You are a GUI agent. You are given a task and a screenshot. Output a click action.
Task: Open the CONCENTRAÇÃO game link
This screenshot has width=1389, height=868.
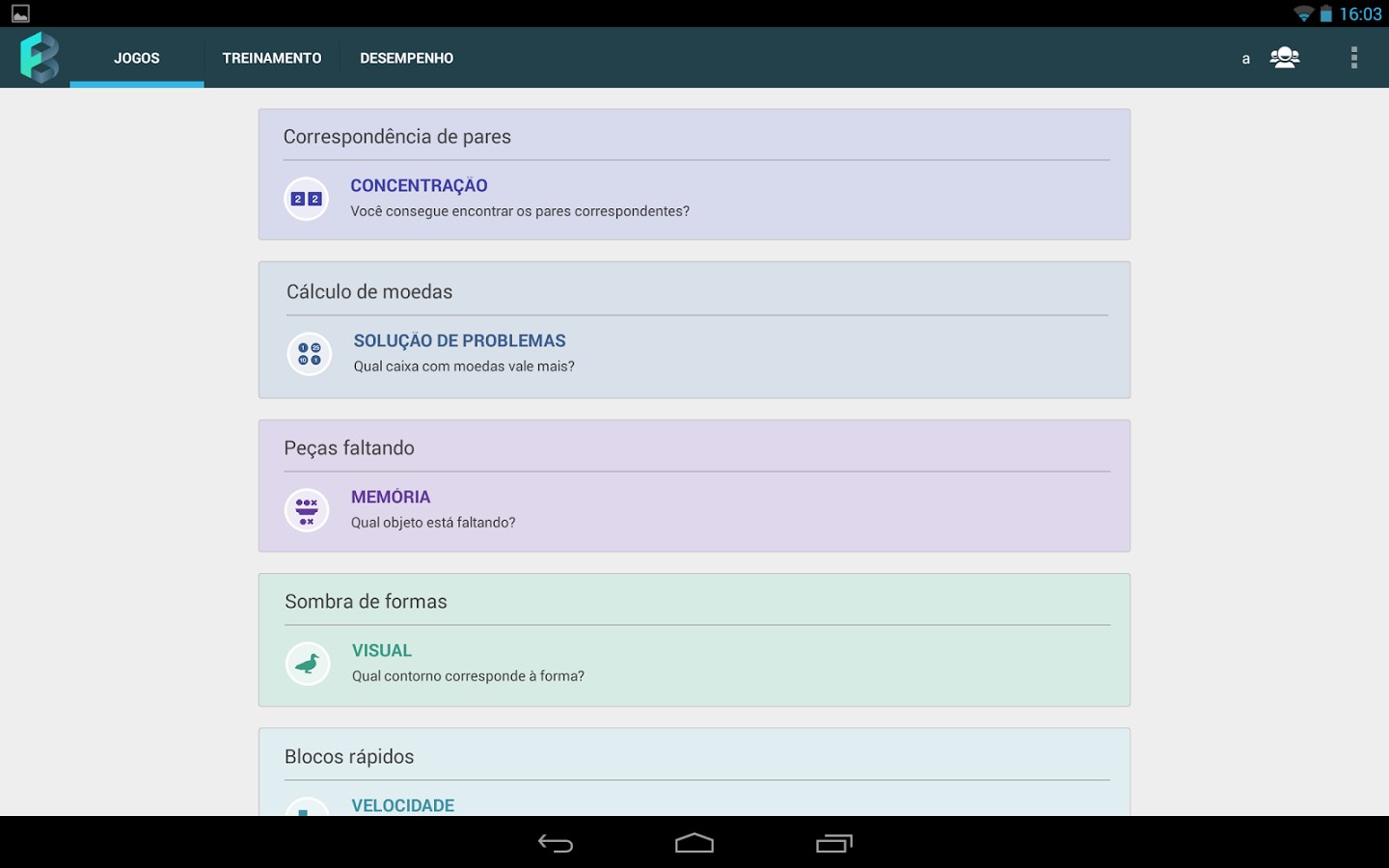[419, 185]
